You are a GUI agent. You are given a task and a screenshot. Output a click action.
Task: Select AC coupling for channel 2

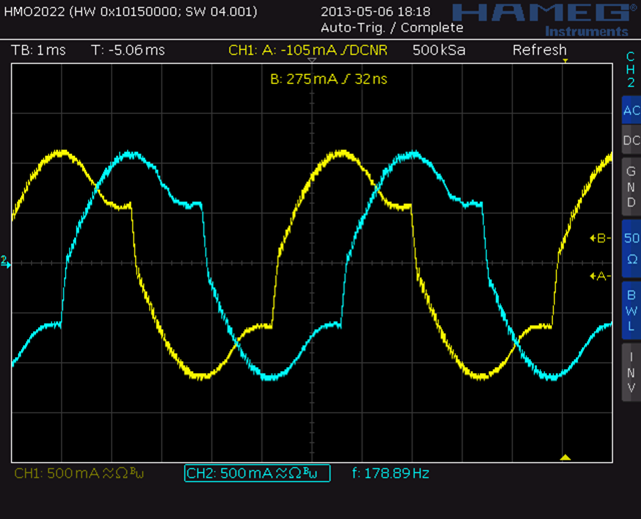(x=630, y=110)
